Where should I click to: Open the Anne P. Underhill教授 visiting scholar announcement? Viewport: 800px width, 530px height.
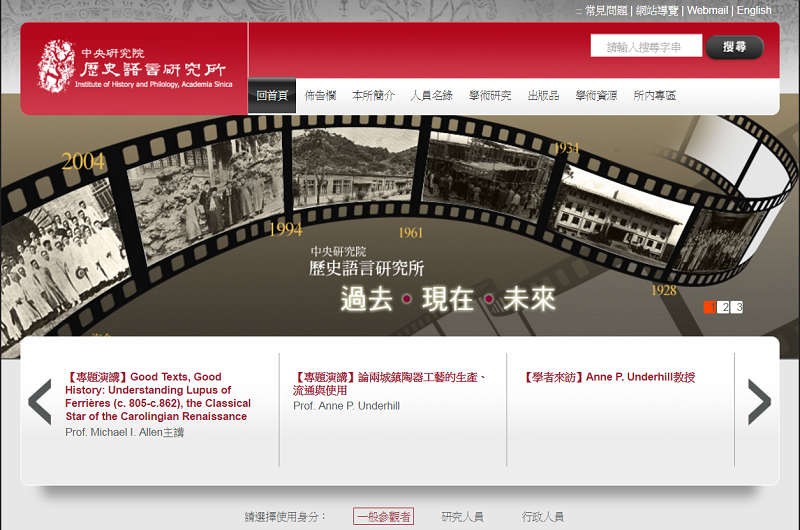coord(609,378)
